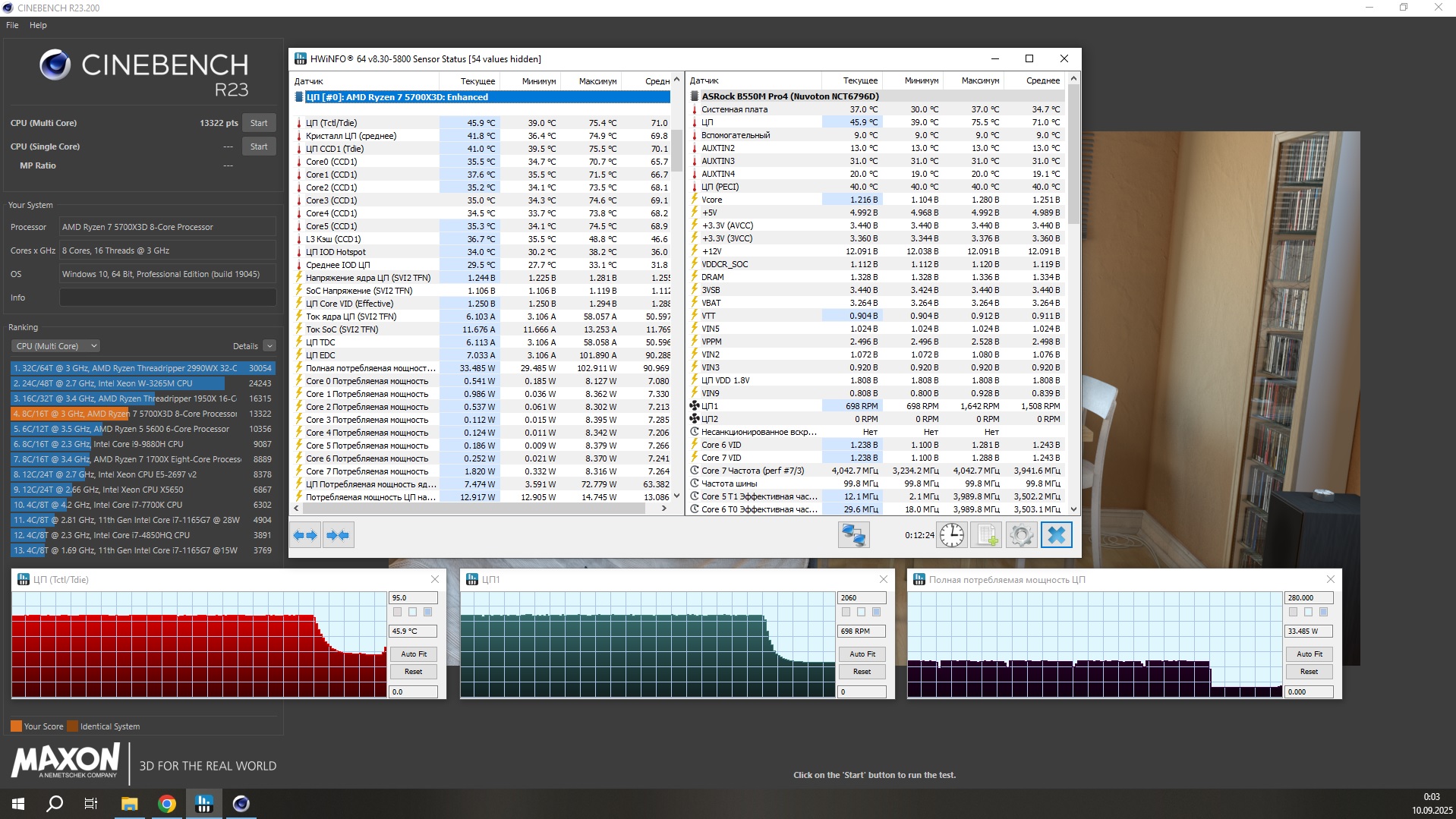The image size is (1456, 819).
Task: Open File Explorer from the taskbar
Action: pos(130,804)
